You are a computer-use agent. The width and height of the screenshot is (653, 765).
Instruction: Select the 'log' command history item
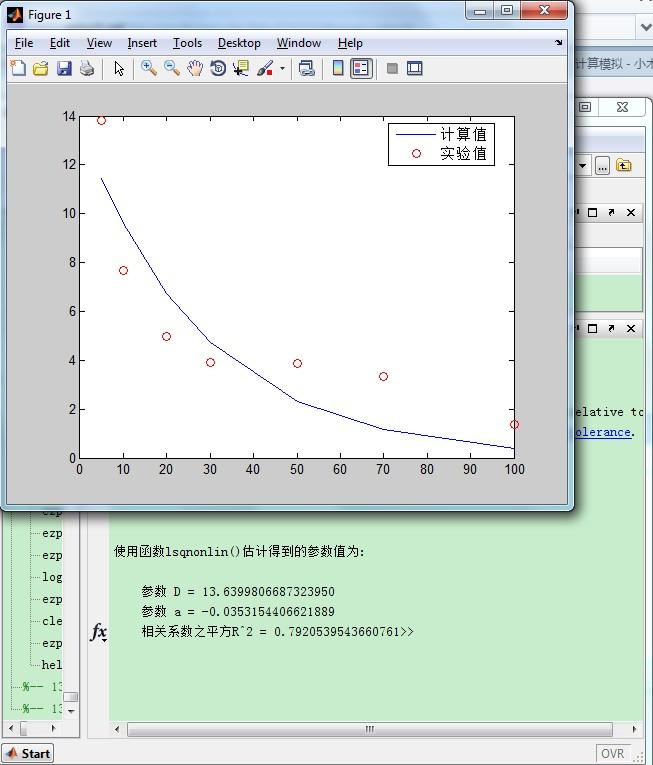(x=52, y=577)
